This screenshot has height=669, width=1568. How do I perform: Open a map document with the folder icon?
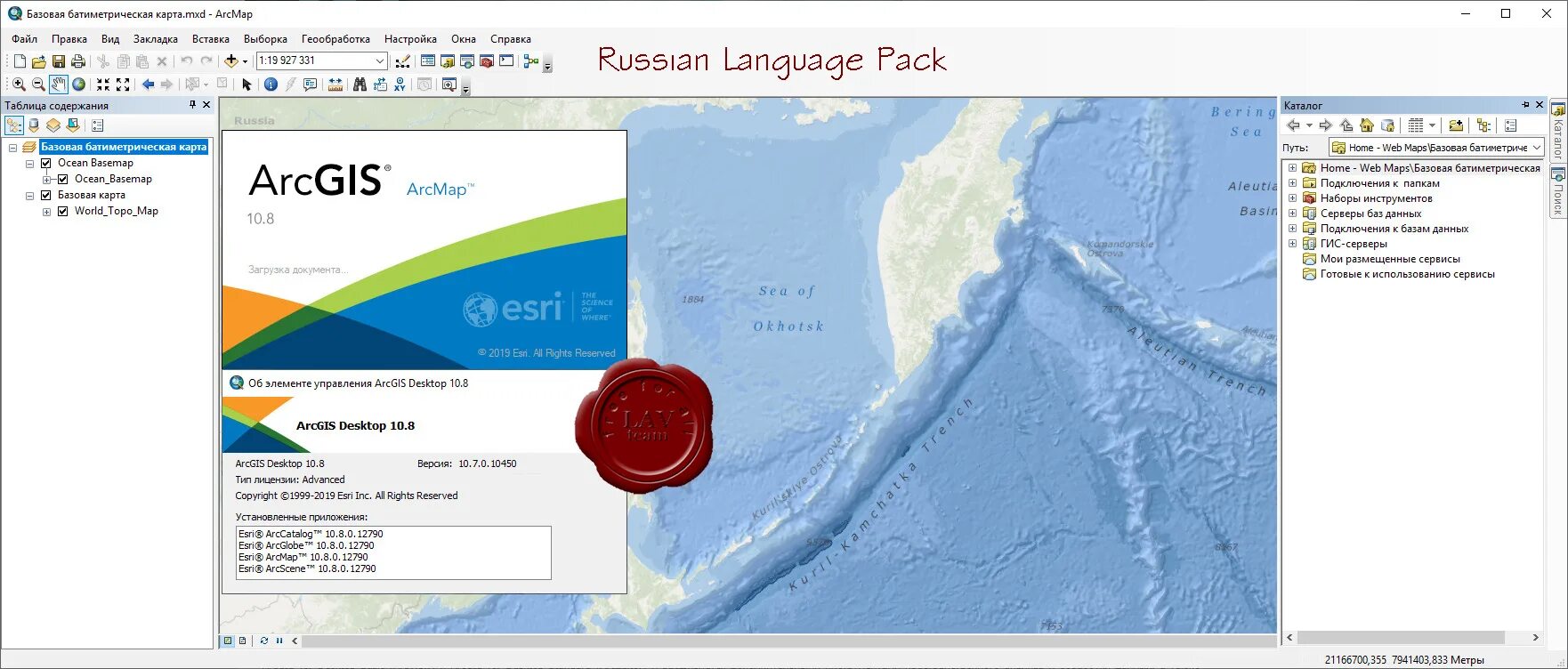coord(39,61)
